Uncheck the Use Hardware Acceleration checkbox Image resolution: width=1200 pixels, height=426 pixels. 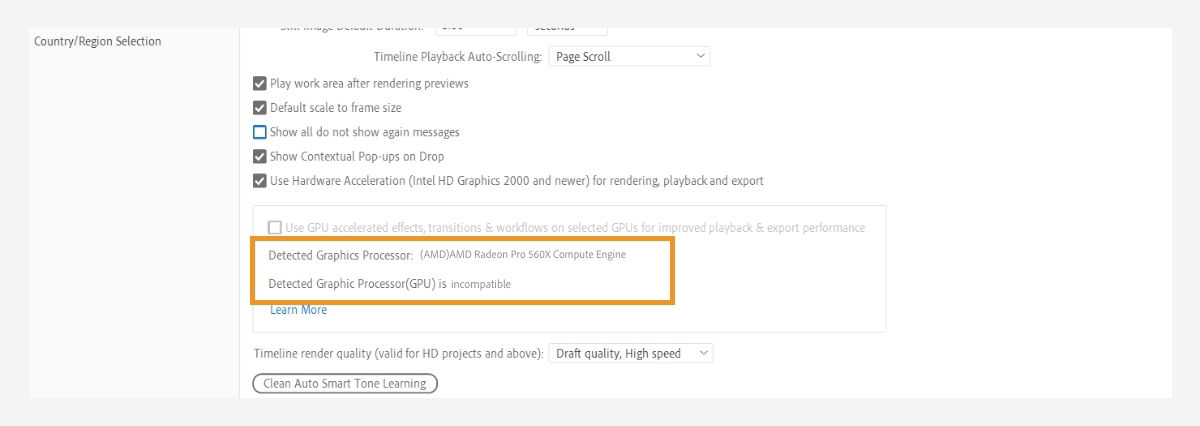coord(260,181)
